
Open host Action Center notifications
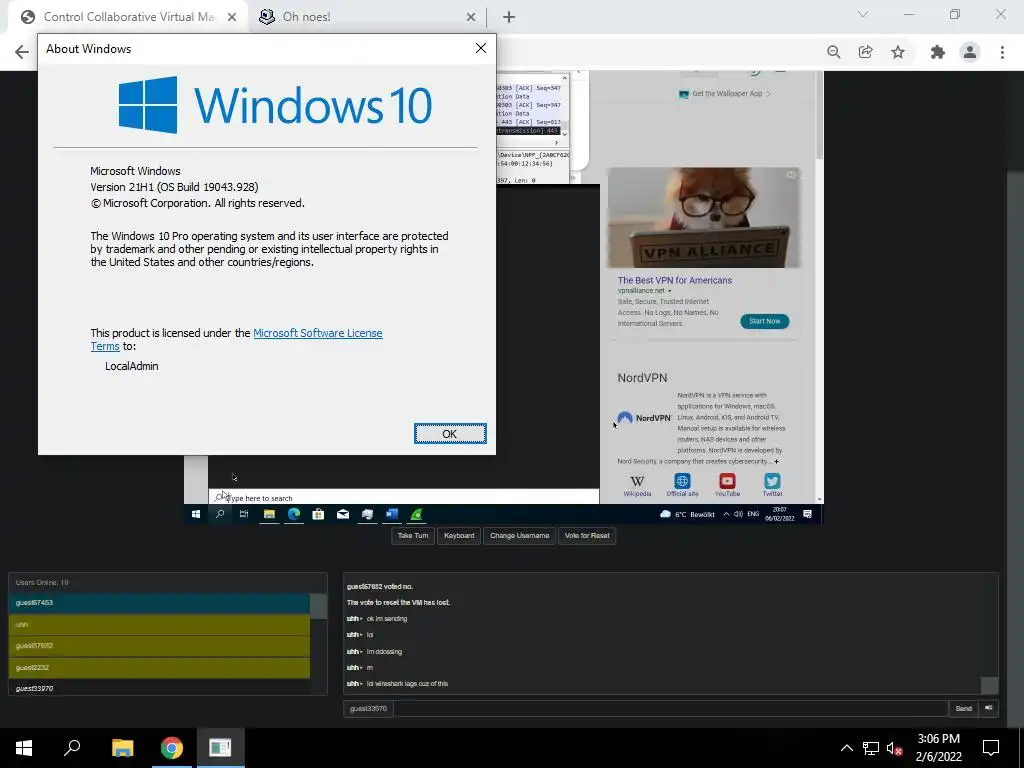coord(991,748)
